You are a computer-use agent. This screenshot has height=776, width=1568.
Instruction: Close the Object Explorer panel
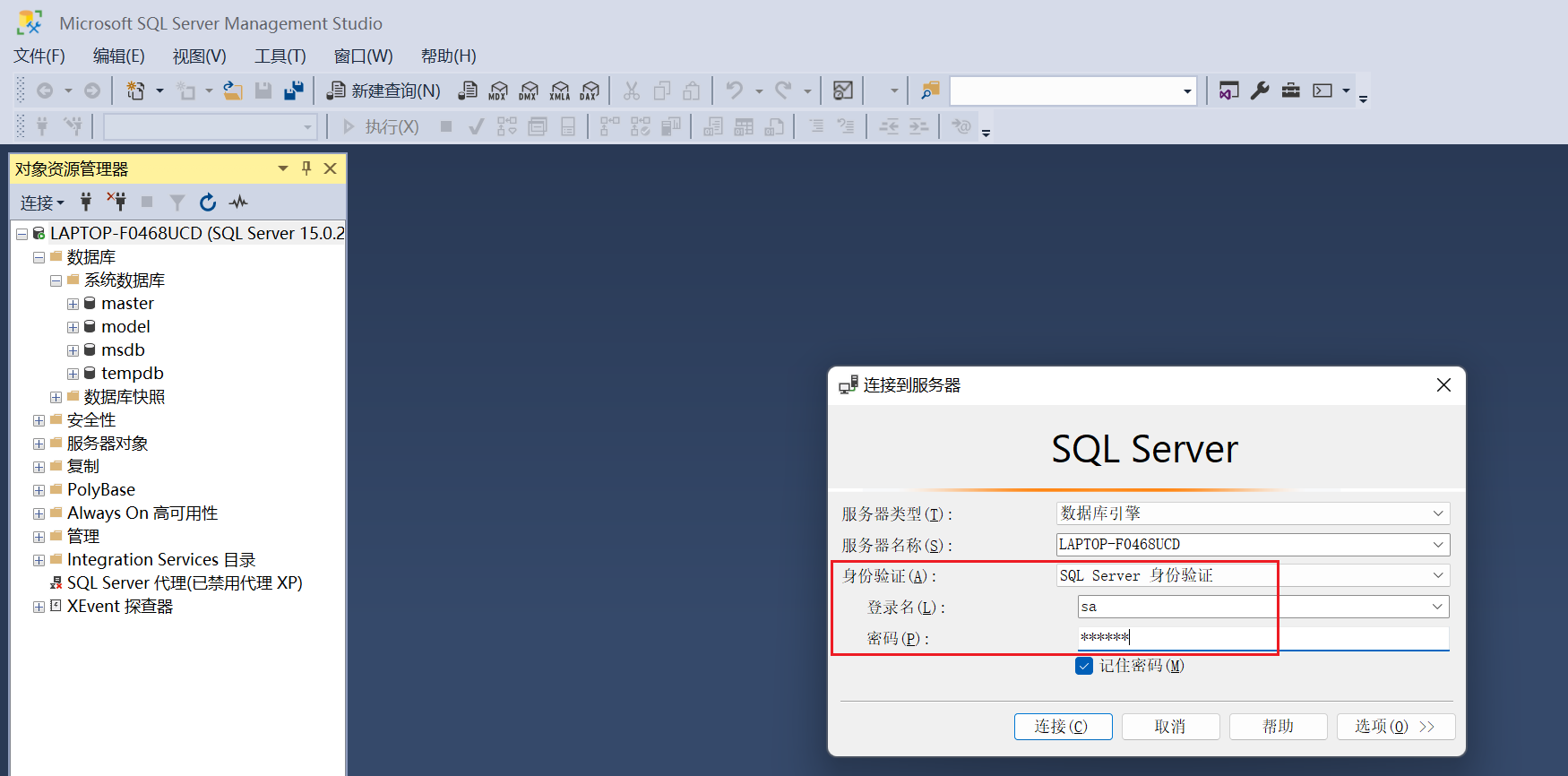point(330,168)
